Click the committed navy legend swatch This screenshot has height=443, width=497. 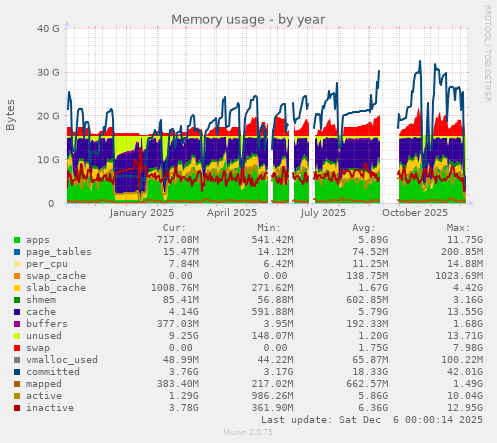click(17, 372)
